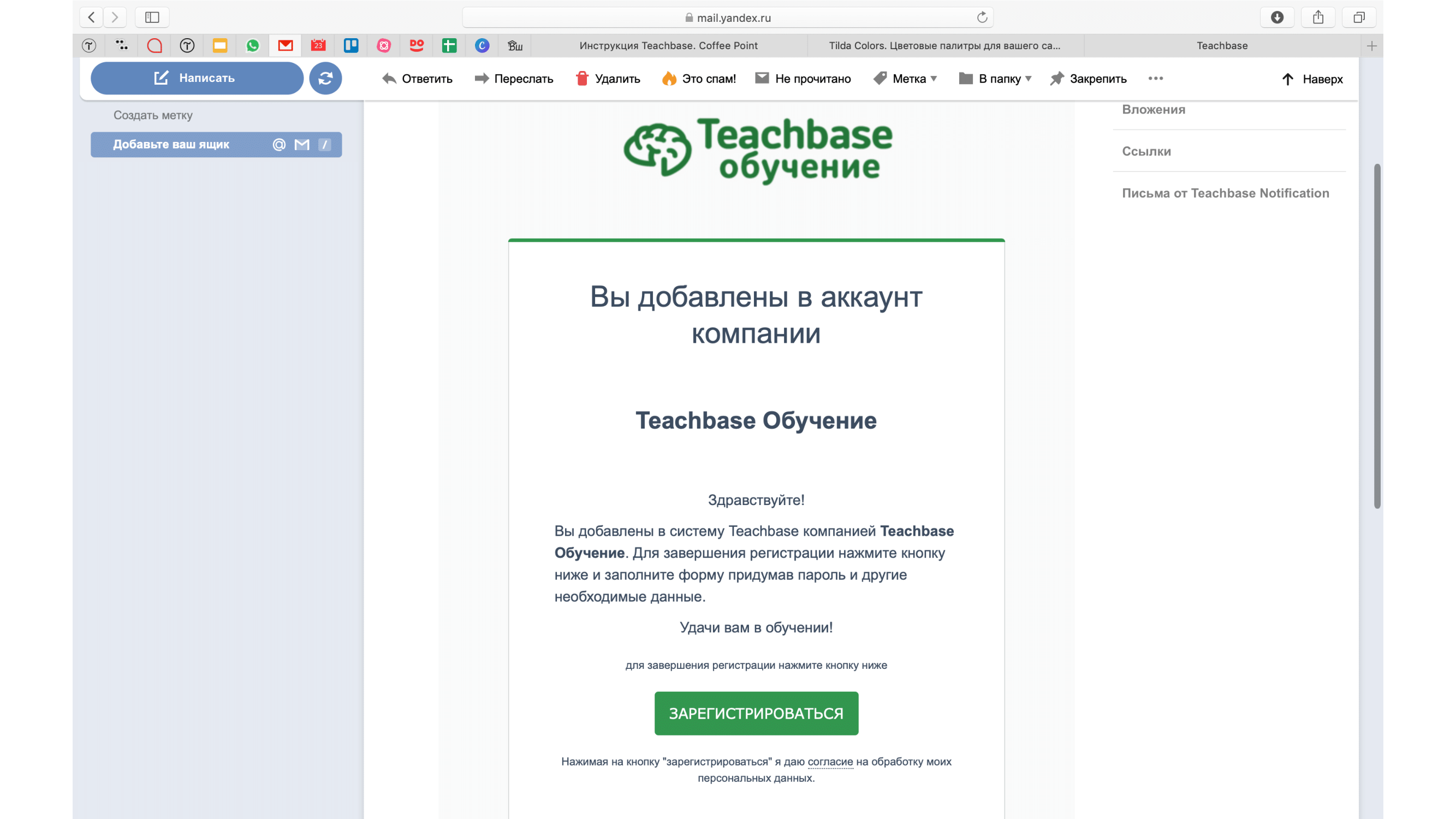Reload the page via address bar icon

pyautogui.click(x=982, y=17)
